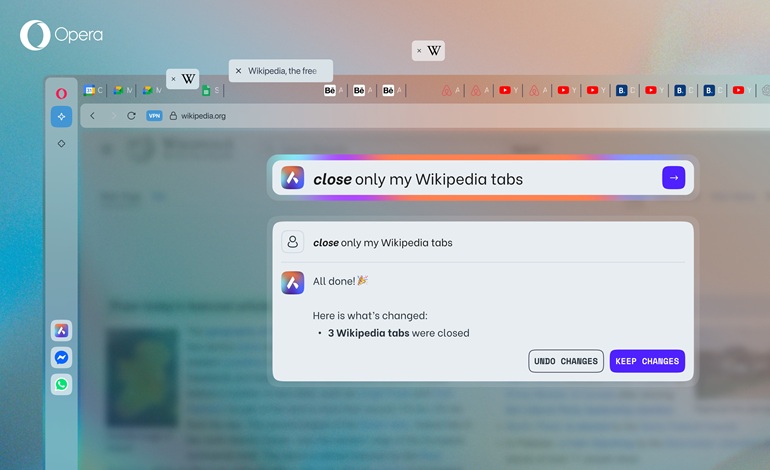
Task: Open YouTube tab between two Booking.com tabs
Action: point(655,90)
